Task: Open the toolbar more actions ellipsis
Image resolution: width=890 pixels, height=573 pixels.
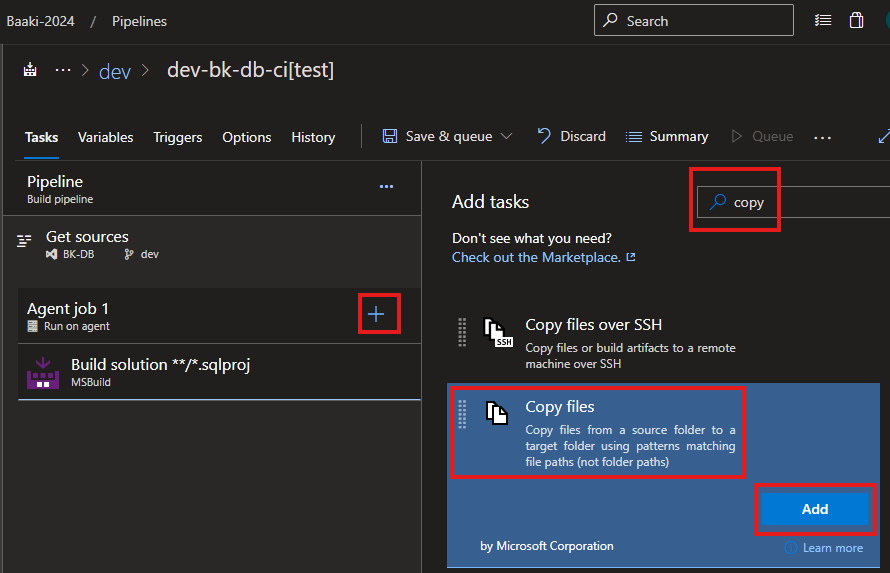Action: [822, 137]
